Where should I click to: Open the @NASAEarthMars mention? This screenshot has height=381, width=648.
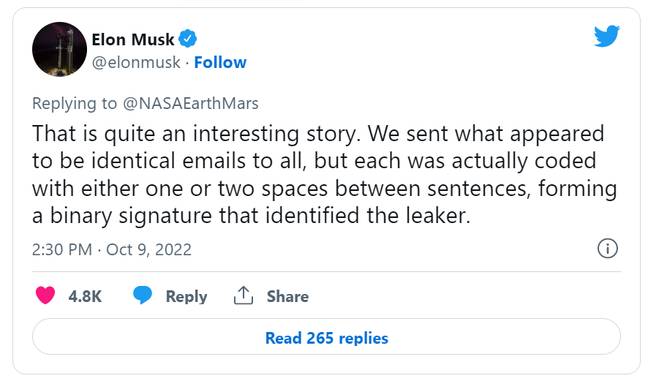(x=191, y=103)
